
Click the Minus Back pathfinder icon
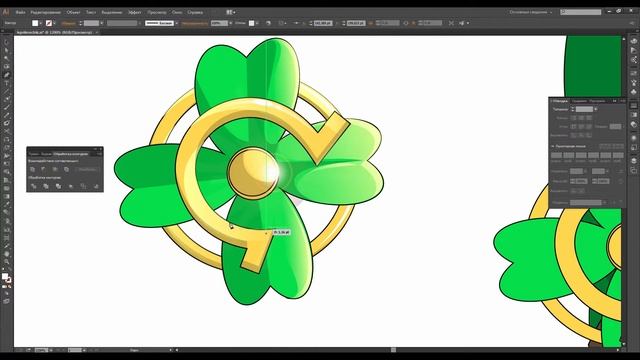click(96, 186)
